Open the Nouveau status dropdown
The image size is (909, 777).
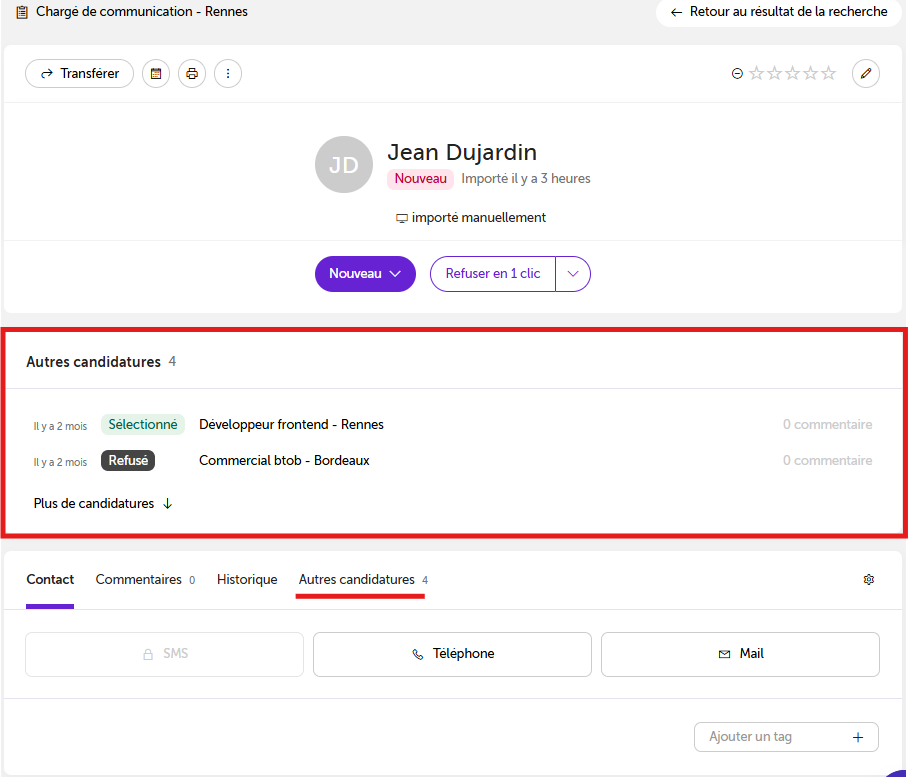pyautogui.click(x=365, y=274)
